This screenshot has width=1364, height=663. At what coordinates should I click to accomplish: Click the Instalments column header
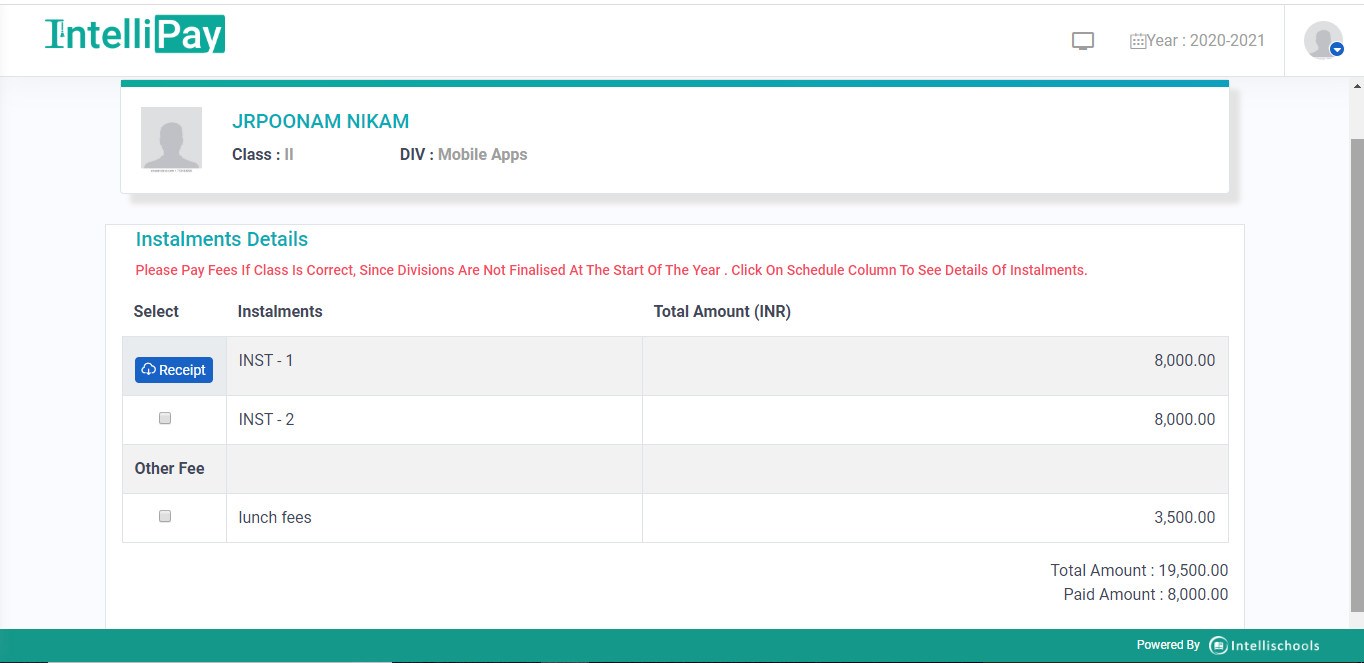click(x=280, y=312)
